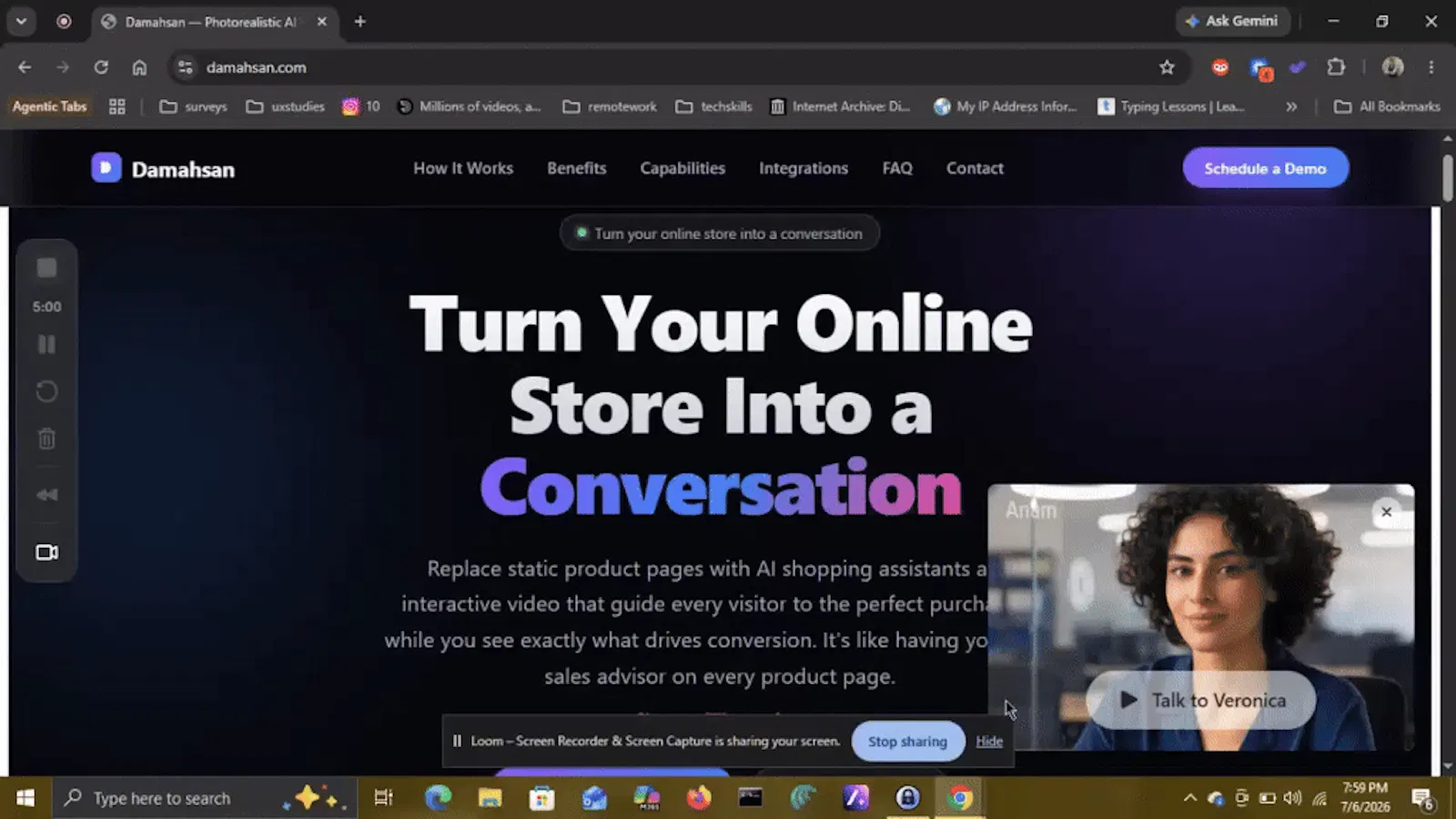Play Talk to Veronica video
Viewport: 1456px width, 819px height.
1201,700
